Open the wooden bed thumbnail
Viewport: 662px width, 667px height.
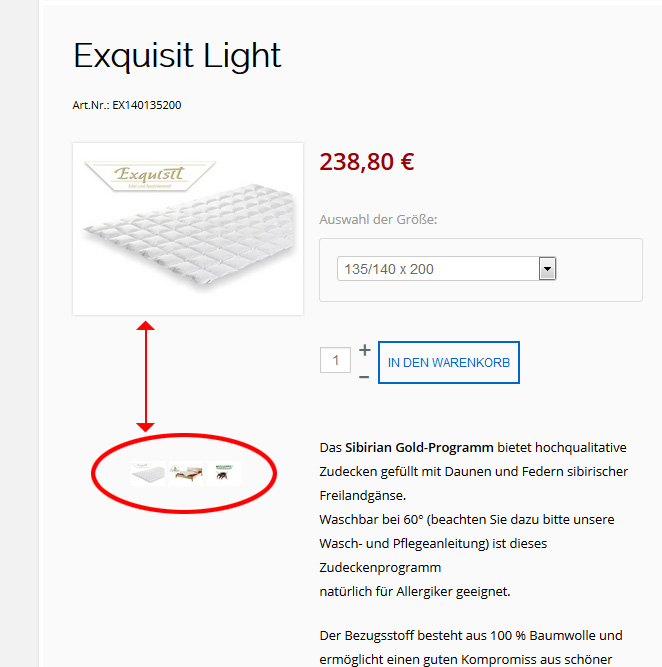click(x=186, y=473)
